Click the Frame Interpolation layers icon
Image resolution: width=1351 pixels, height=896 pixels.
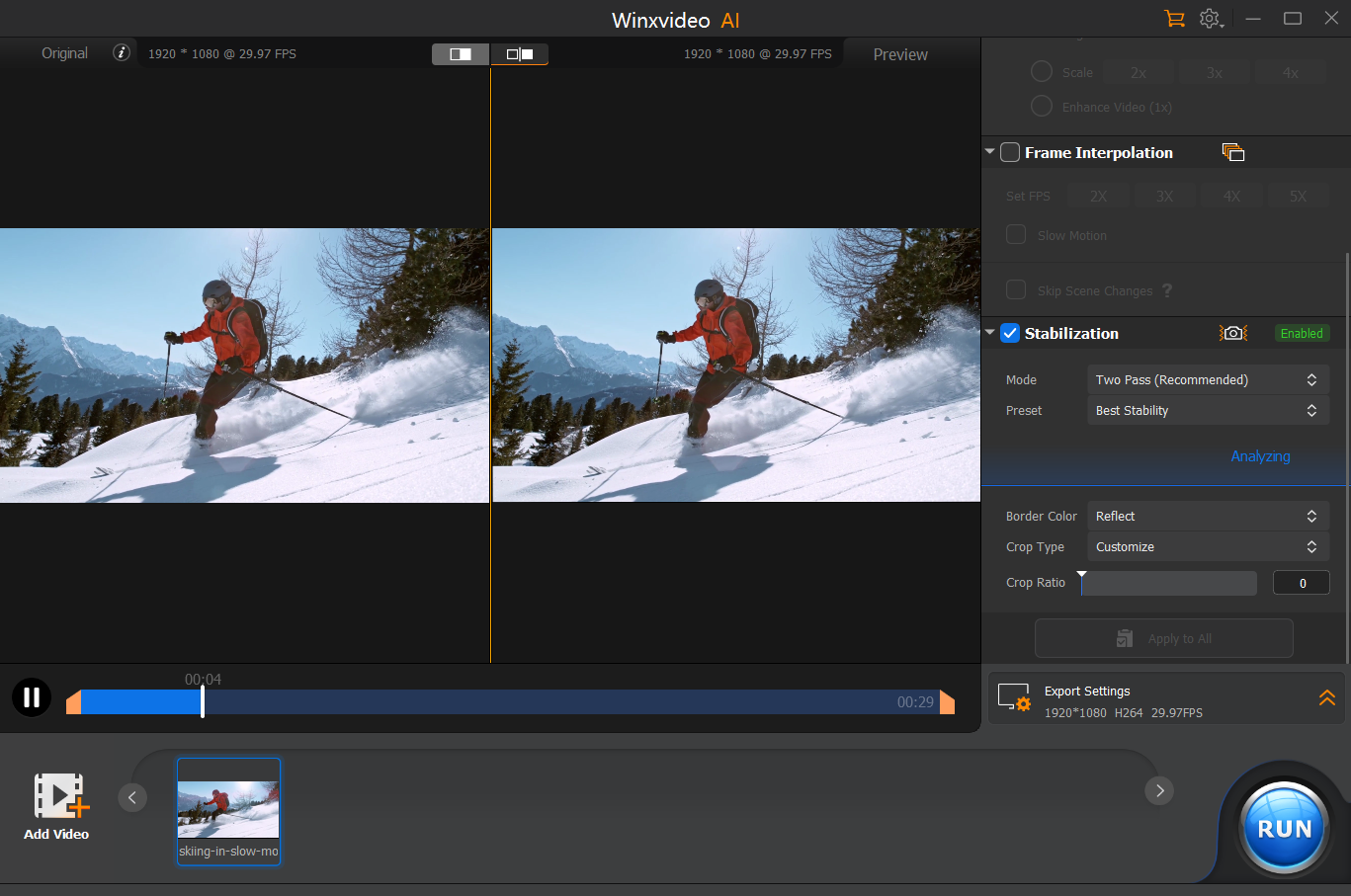(x=1232, y=152)
